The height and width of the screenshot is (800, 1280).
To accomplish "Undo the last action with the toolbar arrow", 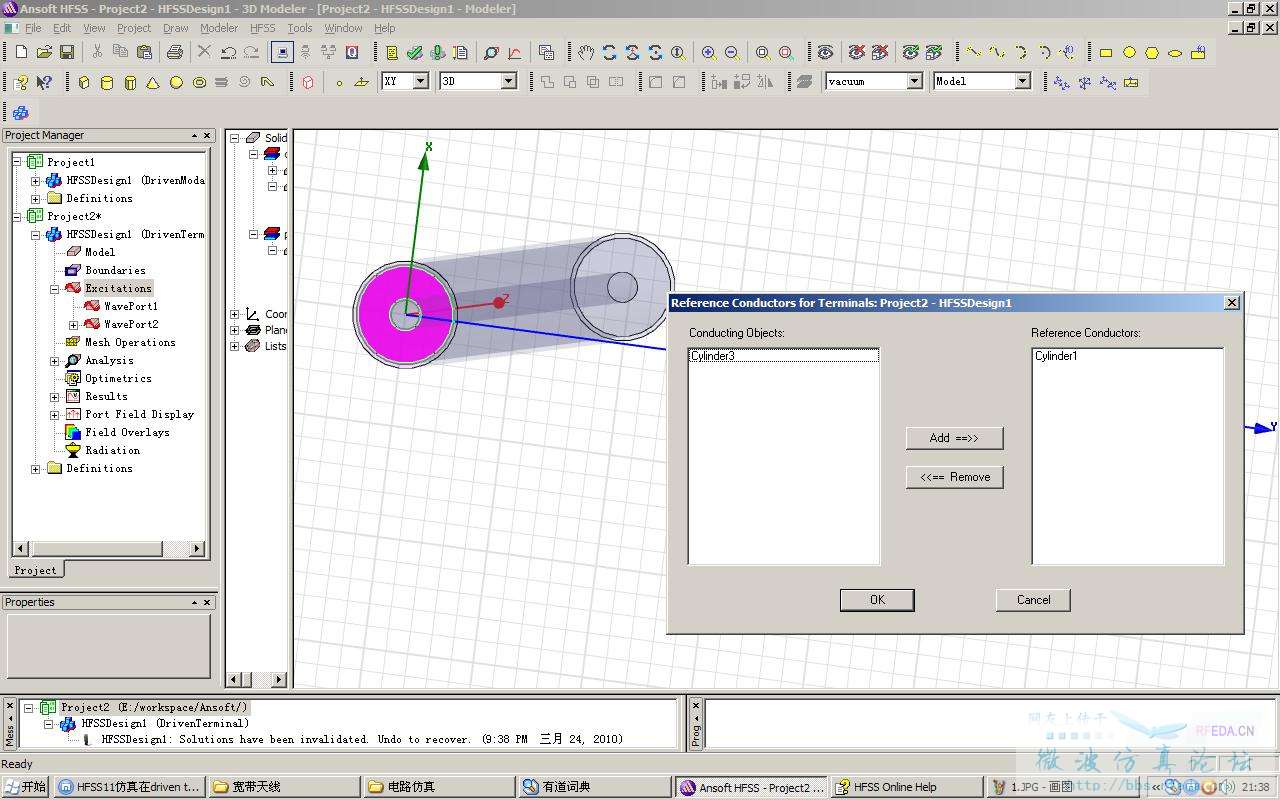I will [x=228, y=52].
